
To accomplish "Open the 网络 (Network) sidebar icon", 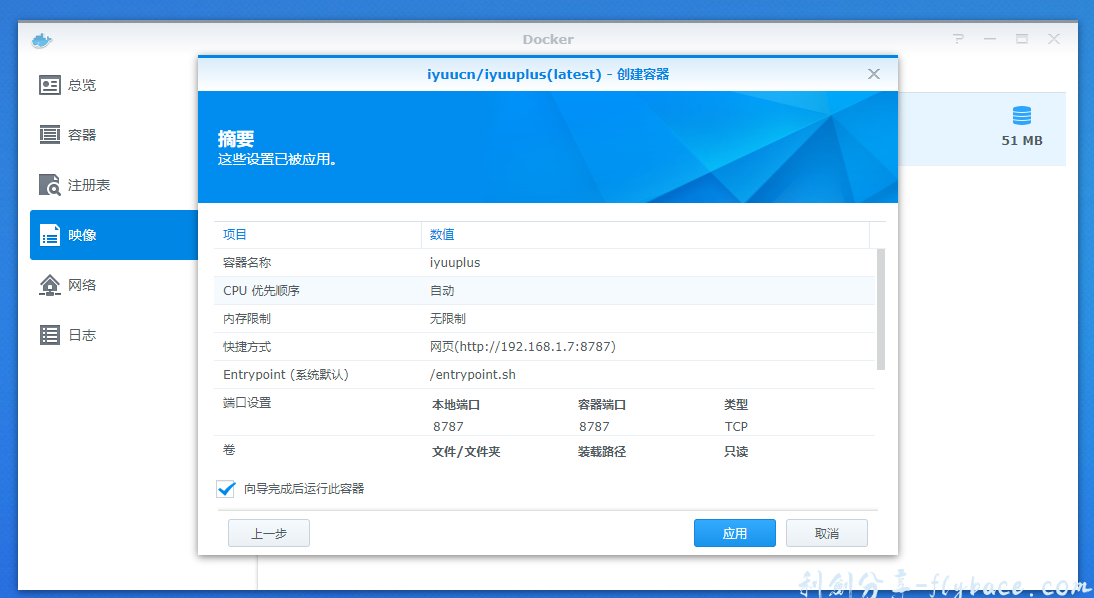I will coord(49,285).
